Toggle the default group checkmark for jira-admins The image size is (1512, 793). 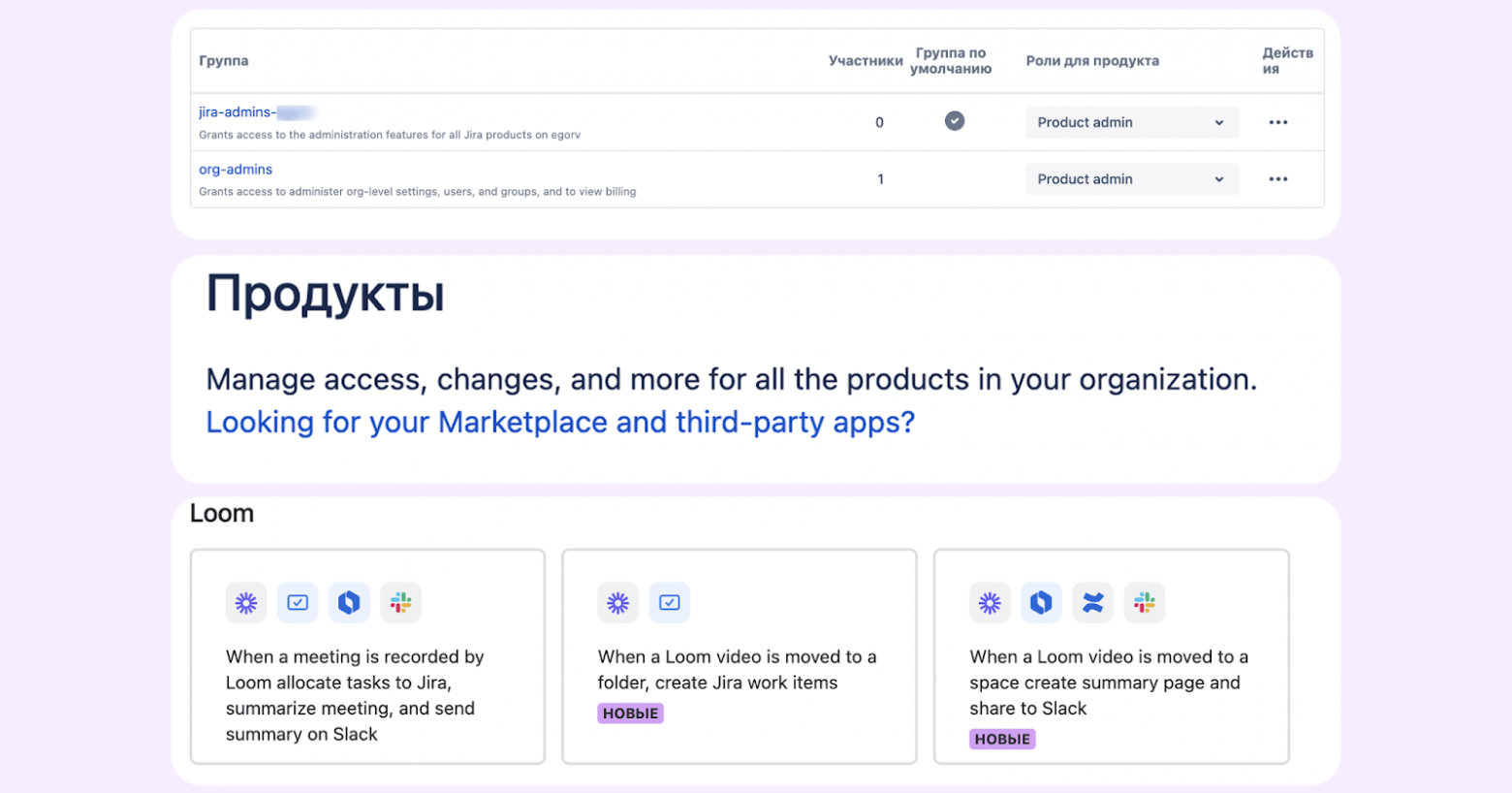955,120
